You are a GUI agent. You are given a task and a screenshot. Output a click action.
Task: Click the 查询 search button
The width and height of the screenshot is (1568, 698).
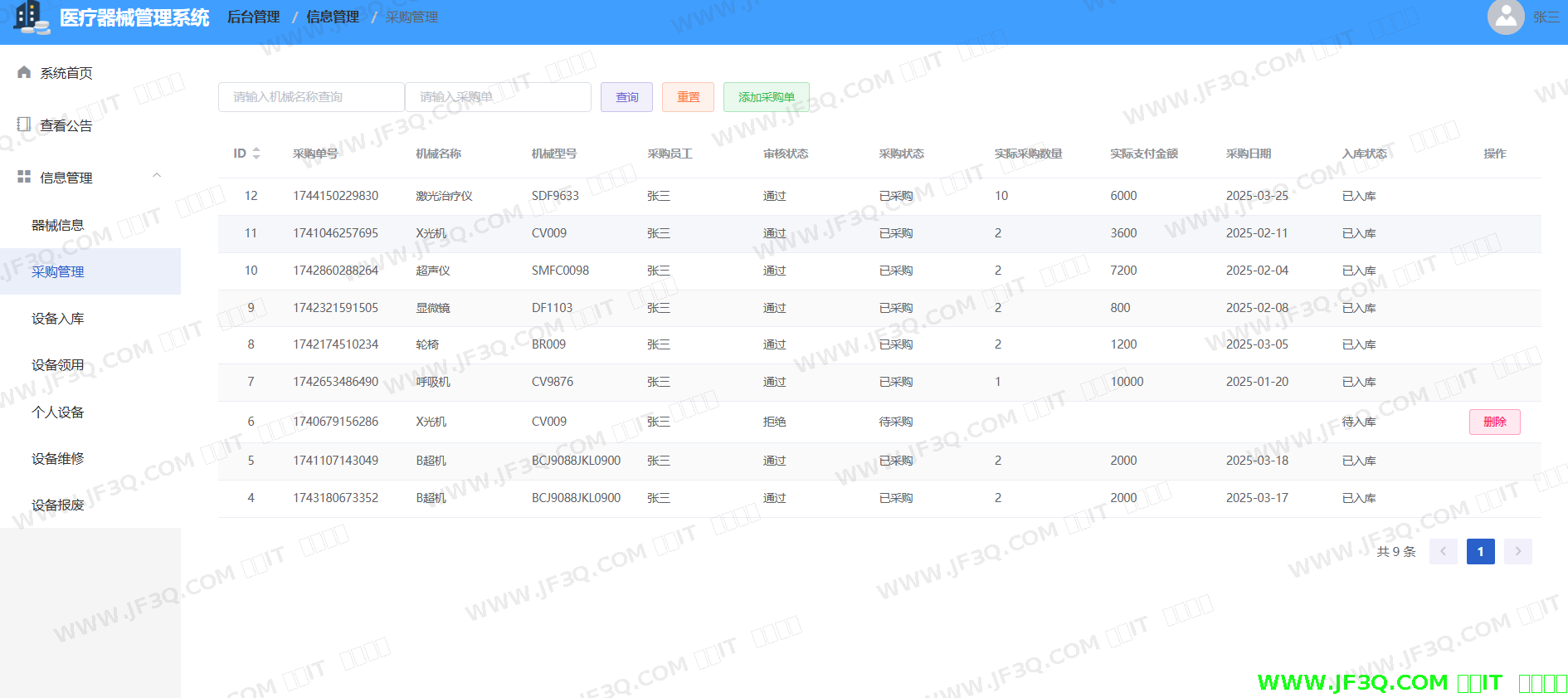tap(626, 97)
